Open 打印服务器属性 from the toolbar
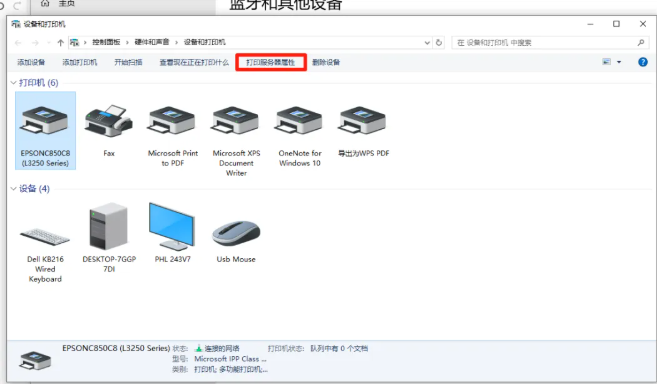 271,62
